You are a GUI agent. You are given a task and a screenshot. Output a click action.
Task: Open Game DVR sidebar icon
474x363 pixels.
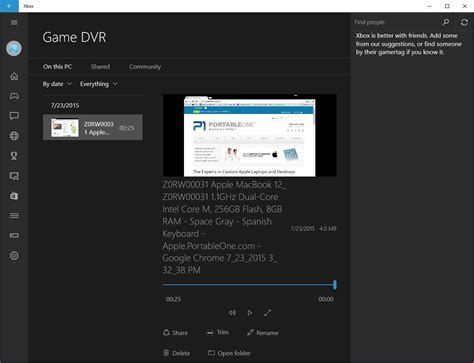pos(14,176)
